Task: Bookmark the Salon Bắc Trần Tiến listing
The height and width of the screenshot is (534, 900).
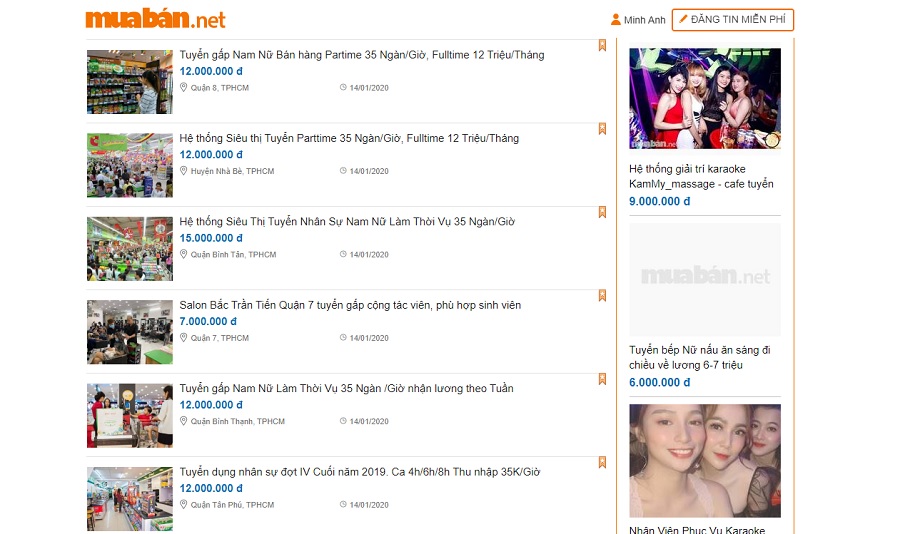Action: (x=602, y=295)
